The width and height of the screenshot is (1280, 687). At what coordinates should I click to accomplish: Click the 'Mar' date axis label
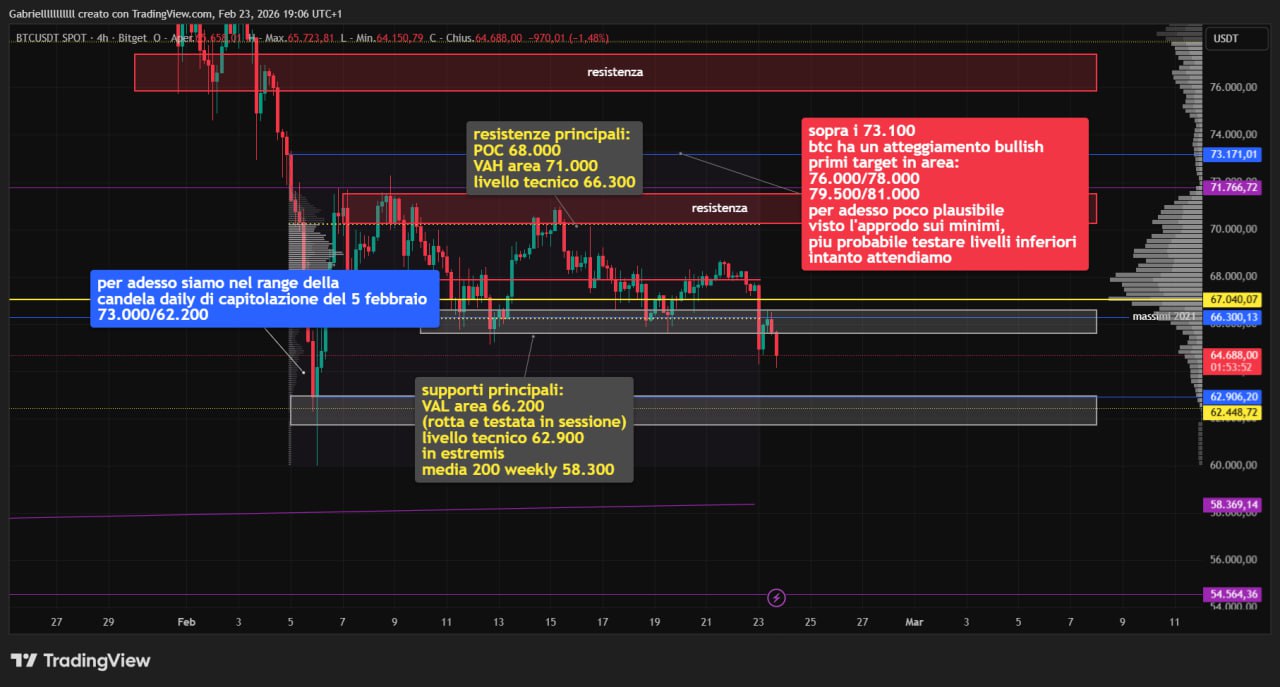click(x=913, y=622)
